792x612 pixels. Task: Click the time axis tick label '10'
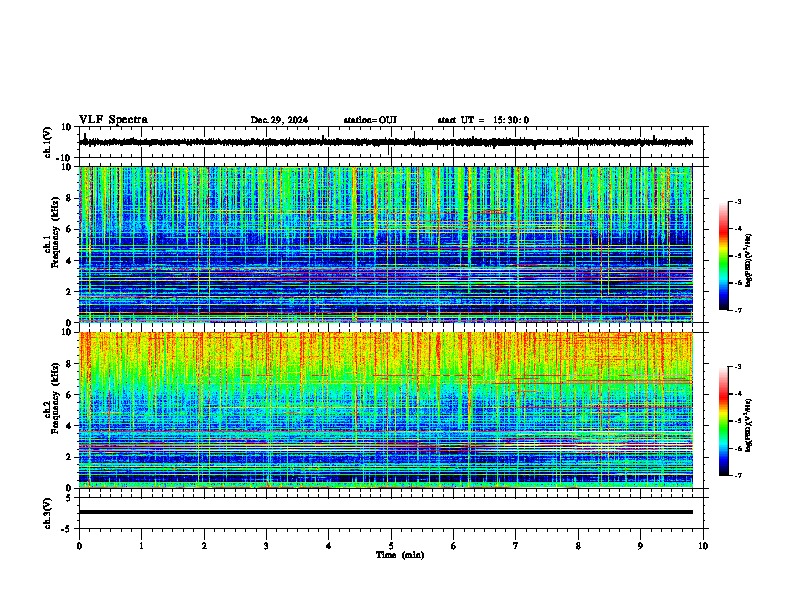point(703,546)
